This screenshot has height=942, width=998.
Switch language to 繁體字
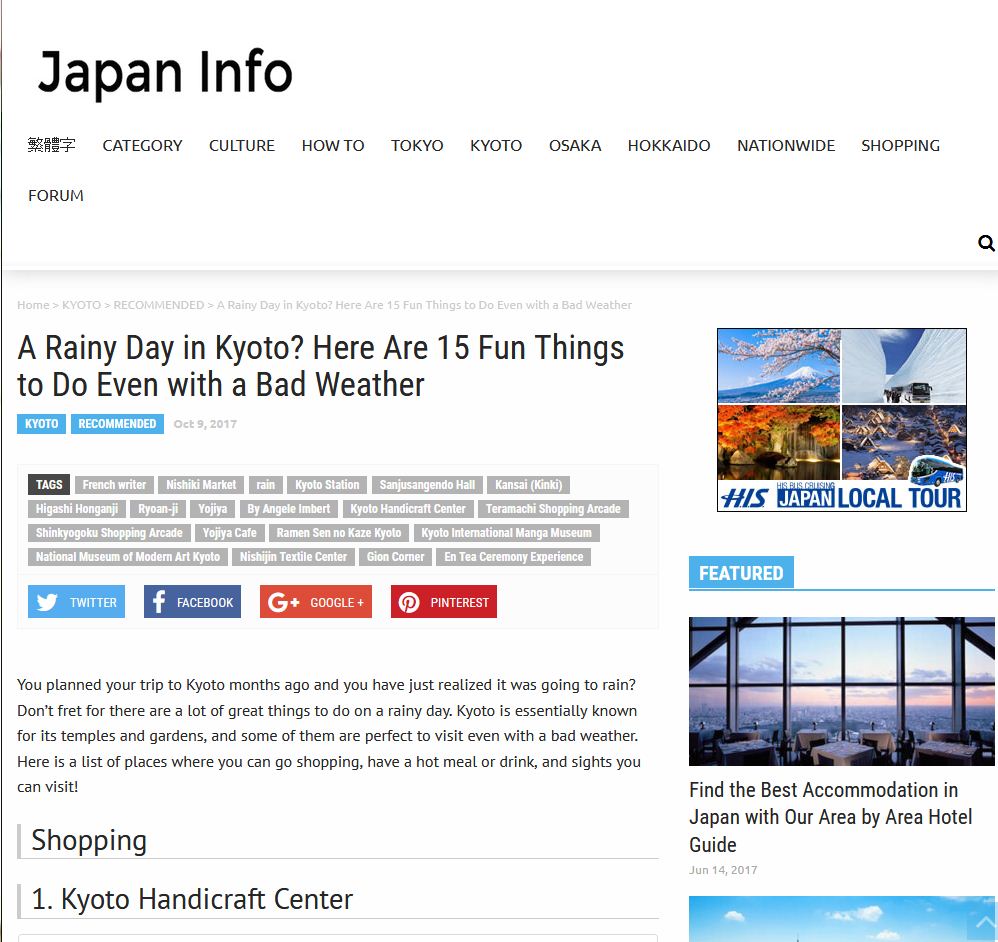pyautogui.click(x=51, y=145)
